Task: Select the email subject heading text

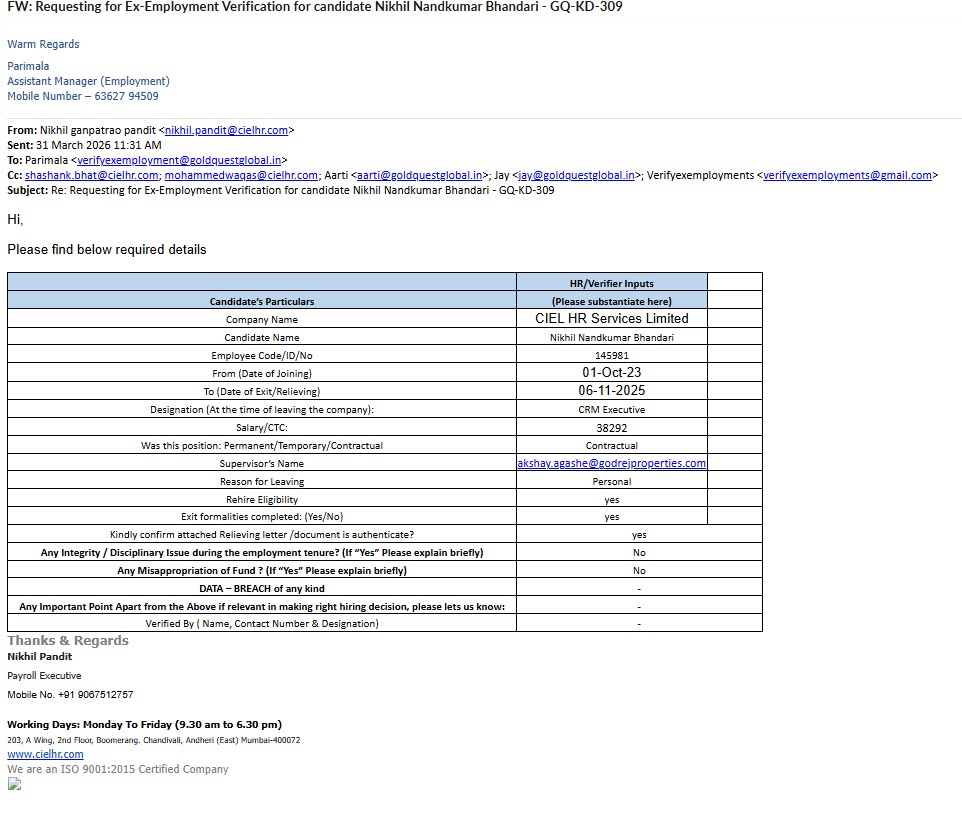Action: tap(315, 7)
